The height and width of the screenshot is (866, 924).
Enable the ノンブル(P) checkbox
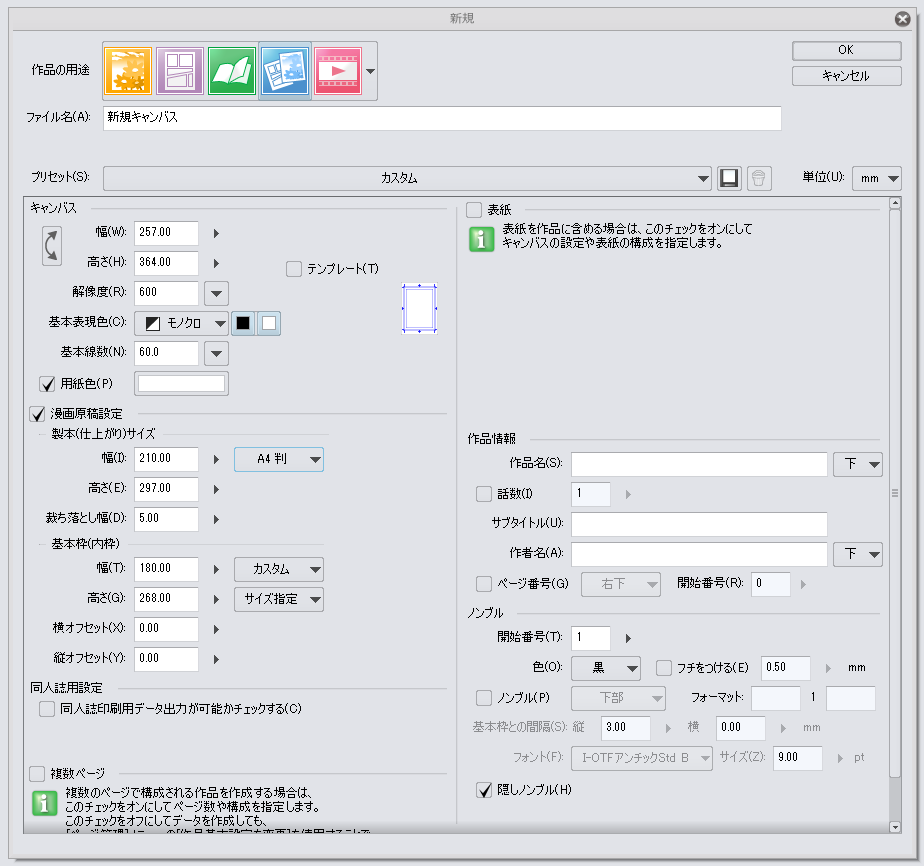[484, 698]
